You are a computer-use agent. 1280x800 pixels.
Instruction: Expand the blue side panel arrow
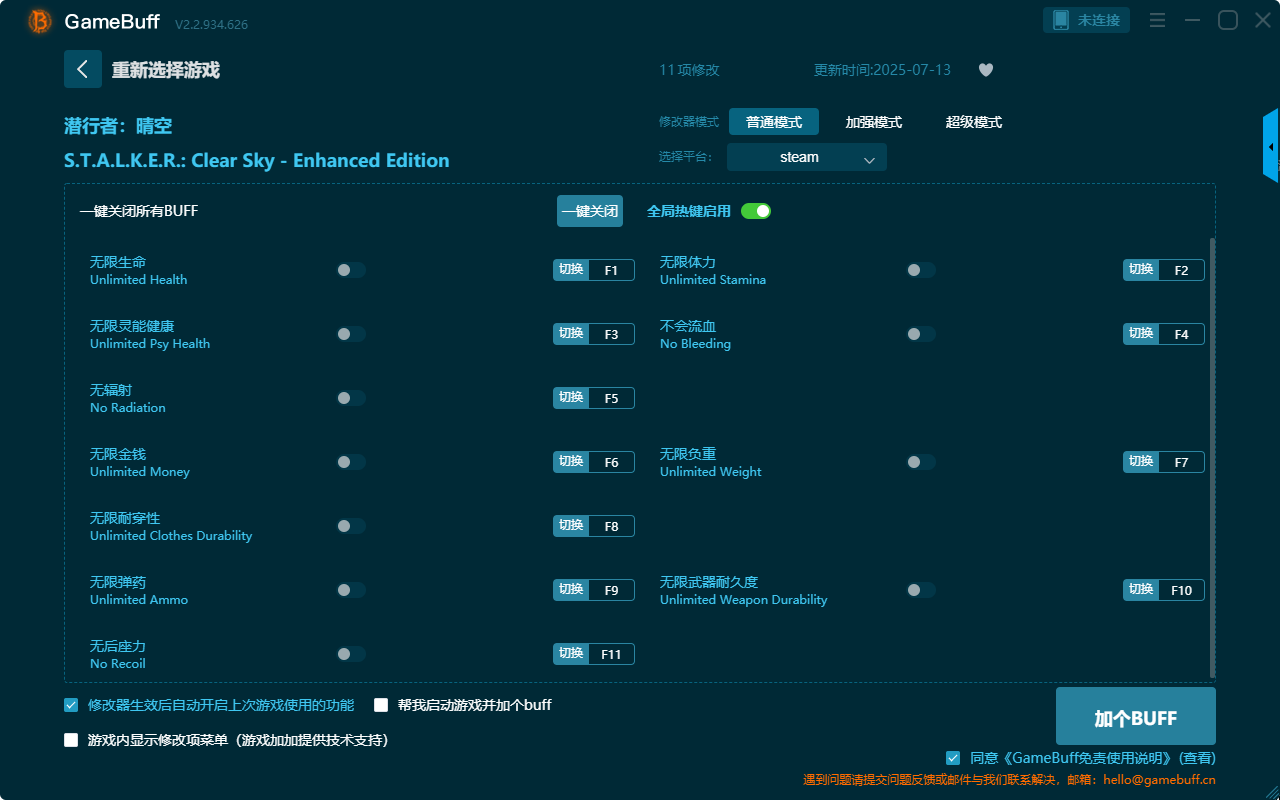(x=1271, y=146)
